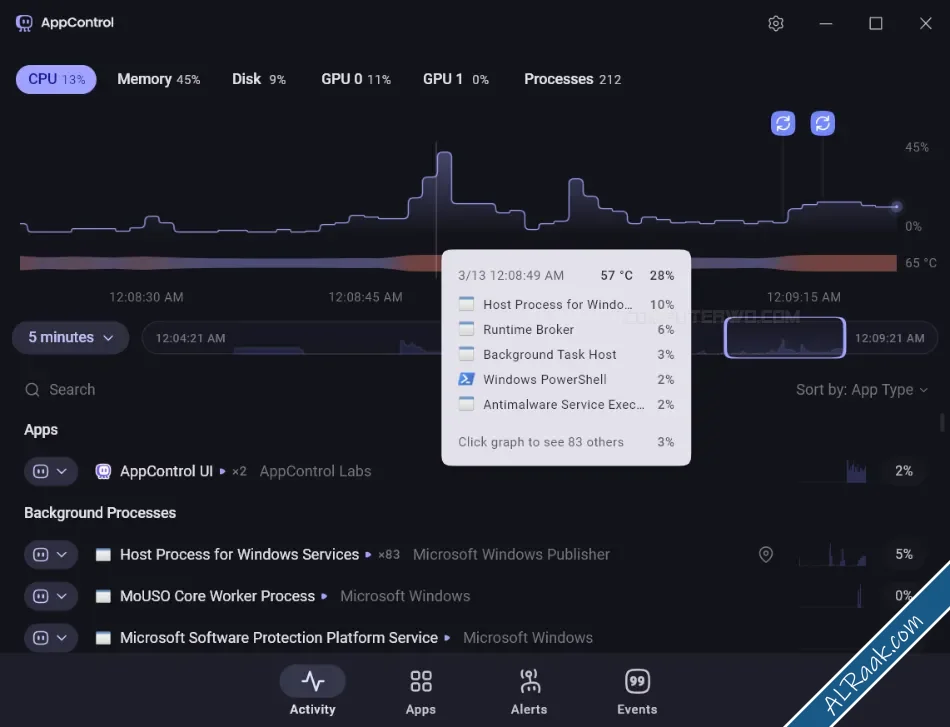
Task: Click the MoUSO Core Worker Process icon
Action: point(103,596)
